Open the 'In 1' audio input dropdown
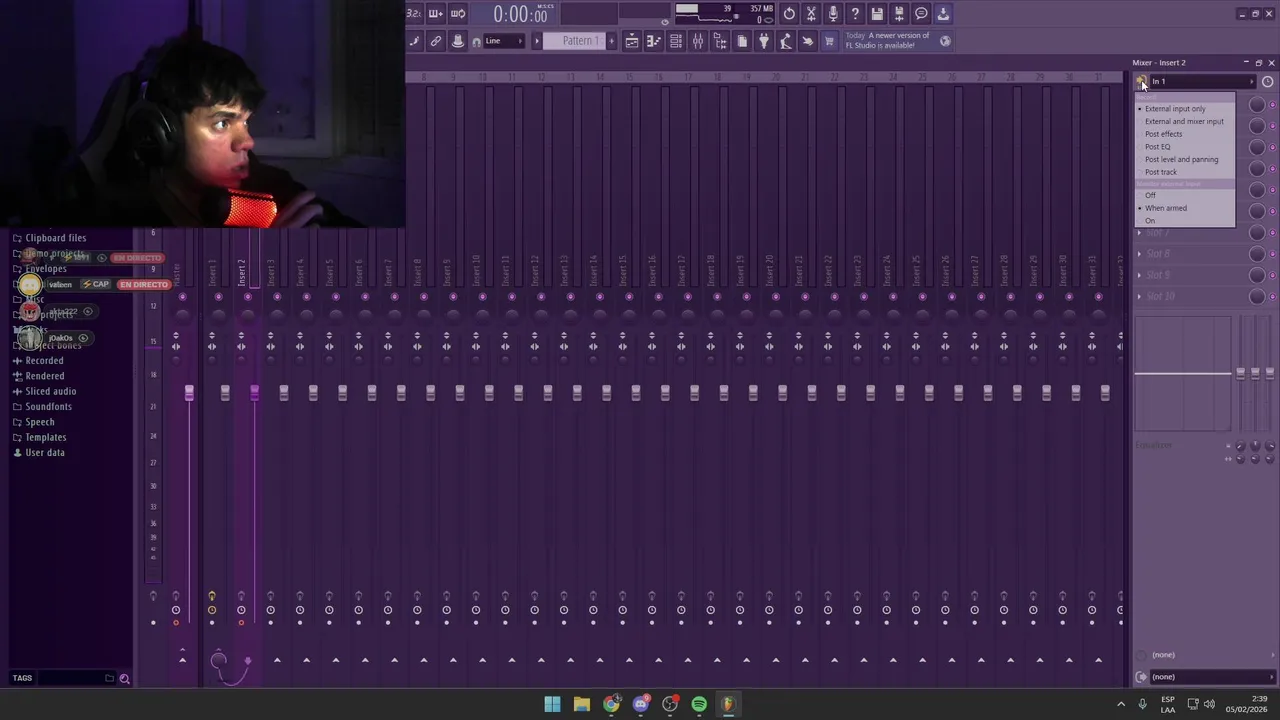The width and height of the screenshot is (1280, 720). pos(1203,82)
